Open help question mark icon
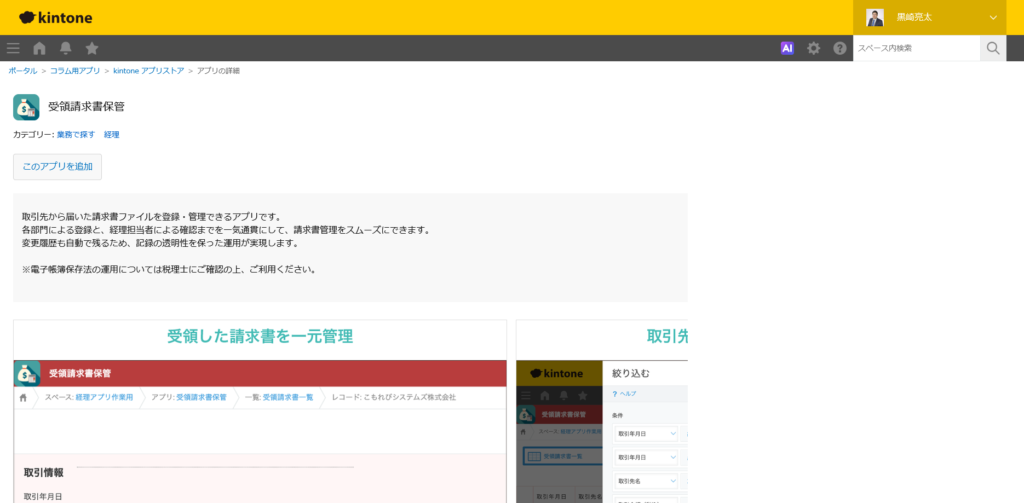1024x503 pixels. click(840, 48)
